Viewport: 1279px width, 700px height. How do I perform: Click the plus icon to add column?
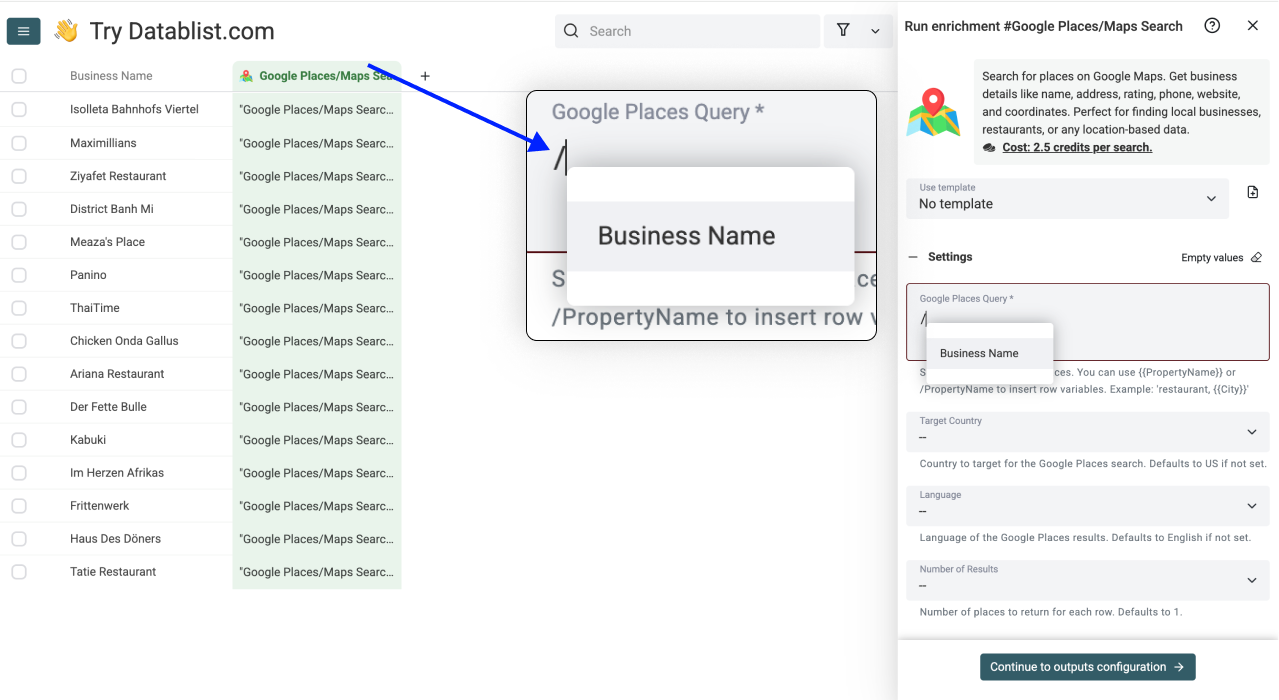(x=425, y=76)
